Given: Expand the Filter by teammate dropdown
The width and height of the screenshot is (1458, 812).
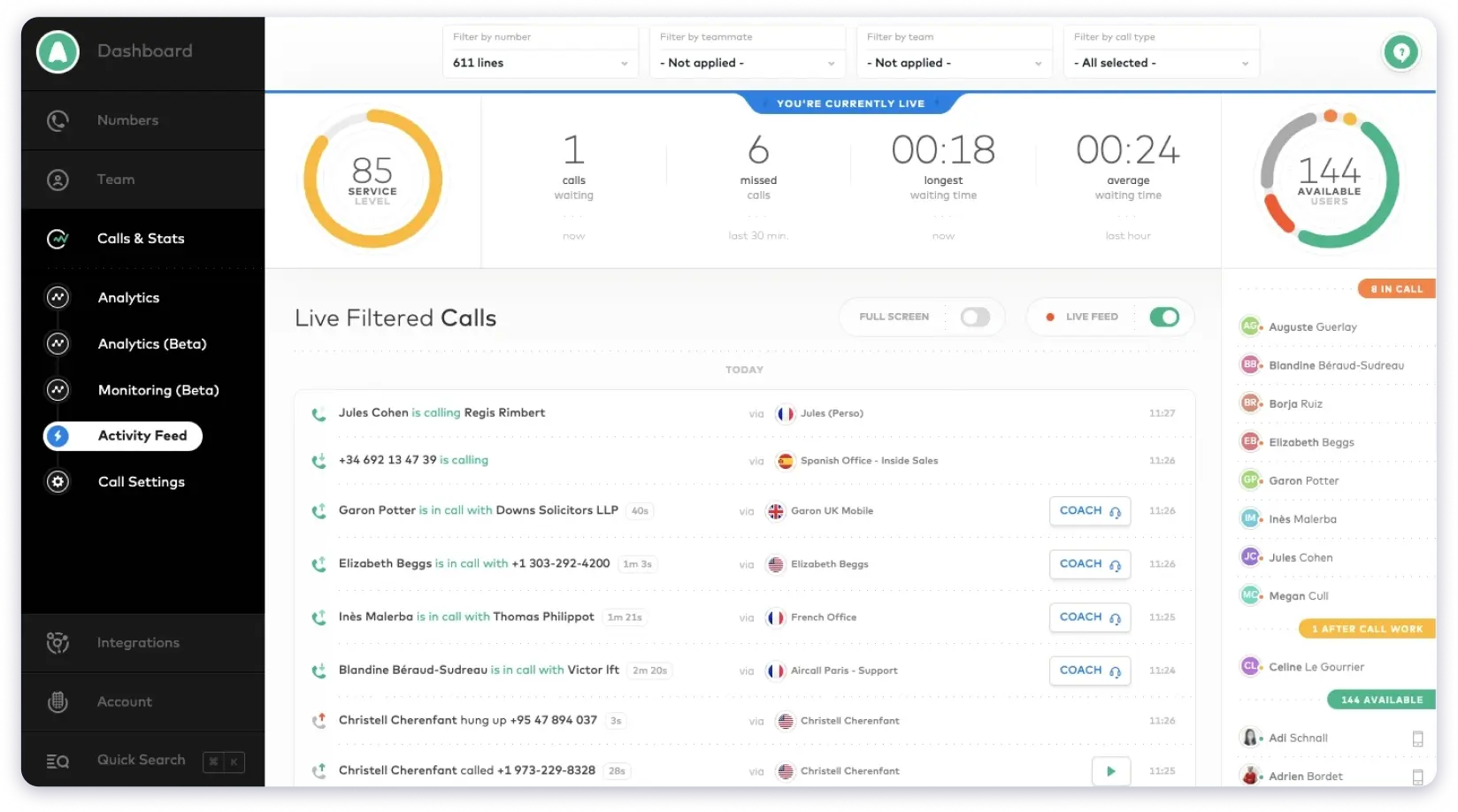Looking at the screenshot, I should (x=747, y=62).
